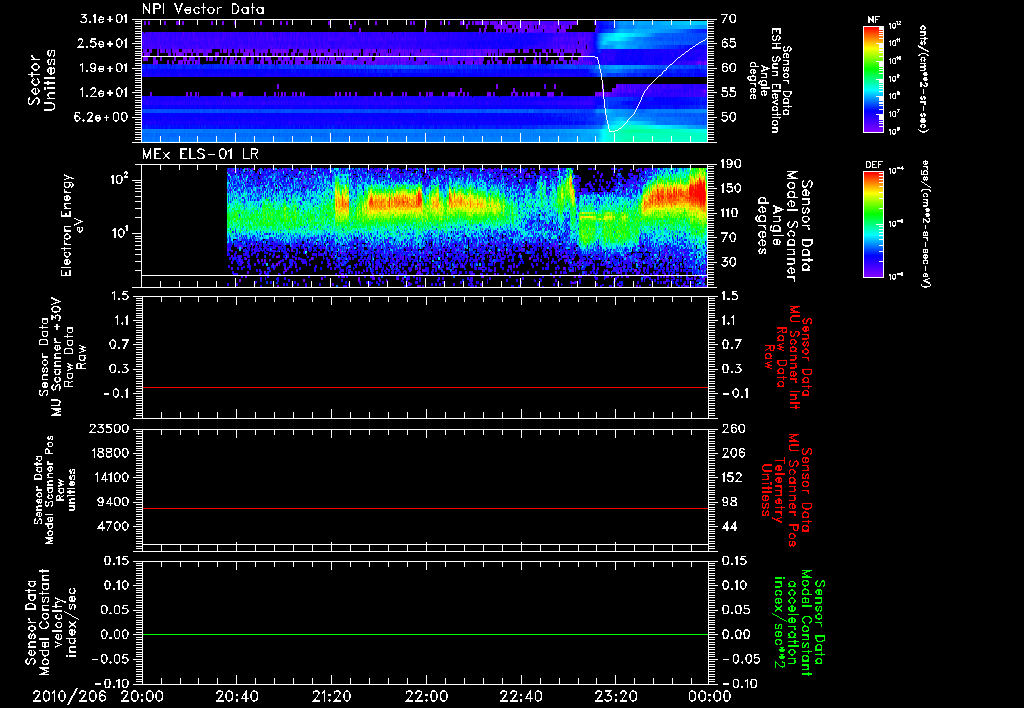Viewport: 1024px width, 708px height.
Task: Click the "ergs/(cm**2-sr-sec-eV)" unit label
Action: point(925,223)
